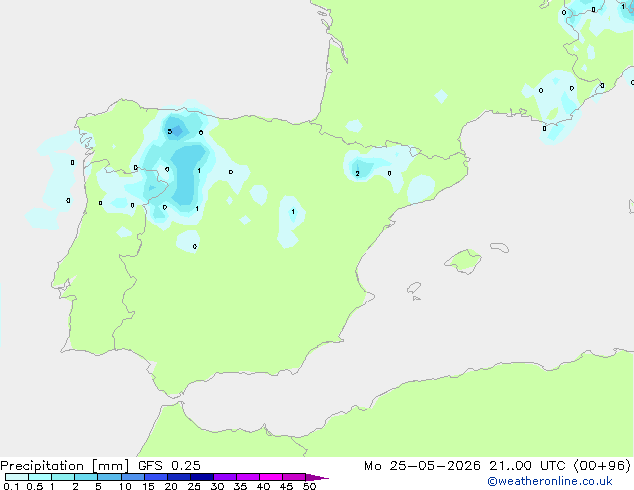Screen dimensions: 634x490
Task: Open the weatheronline.co.uk link
Action: point(550,481)
